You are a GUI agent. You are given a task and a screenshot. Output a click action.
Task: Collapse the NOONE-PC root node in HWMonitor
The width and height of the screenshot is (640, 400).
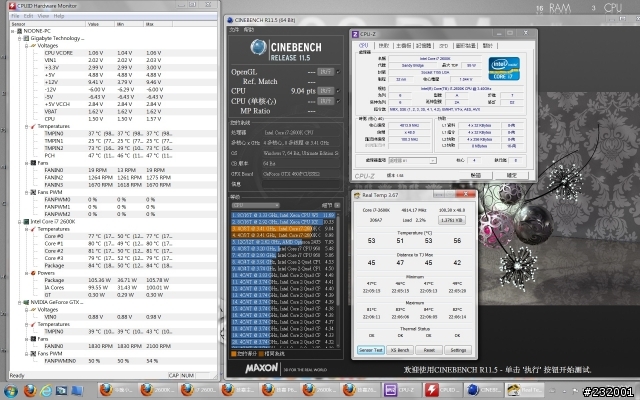[13, 31]
